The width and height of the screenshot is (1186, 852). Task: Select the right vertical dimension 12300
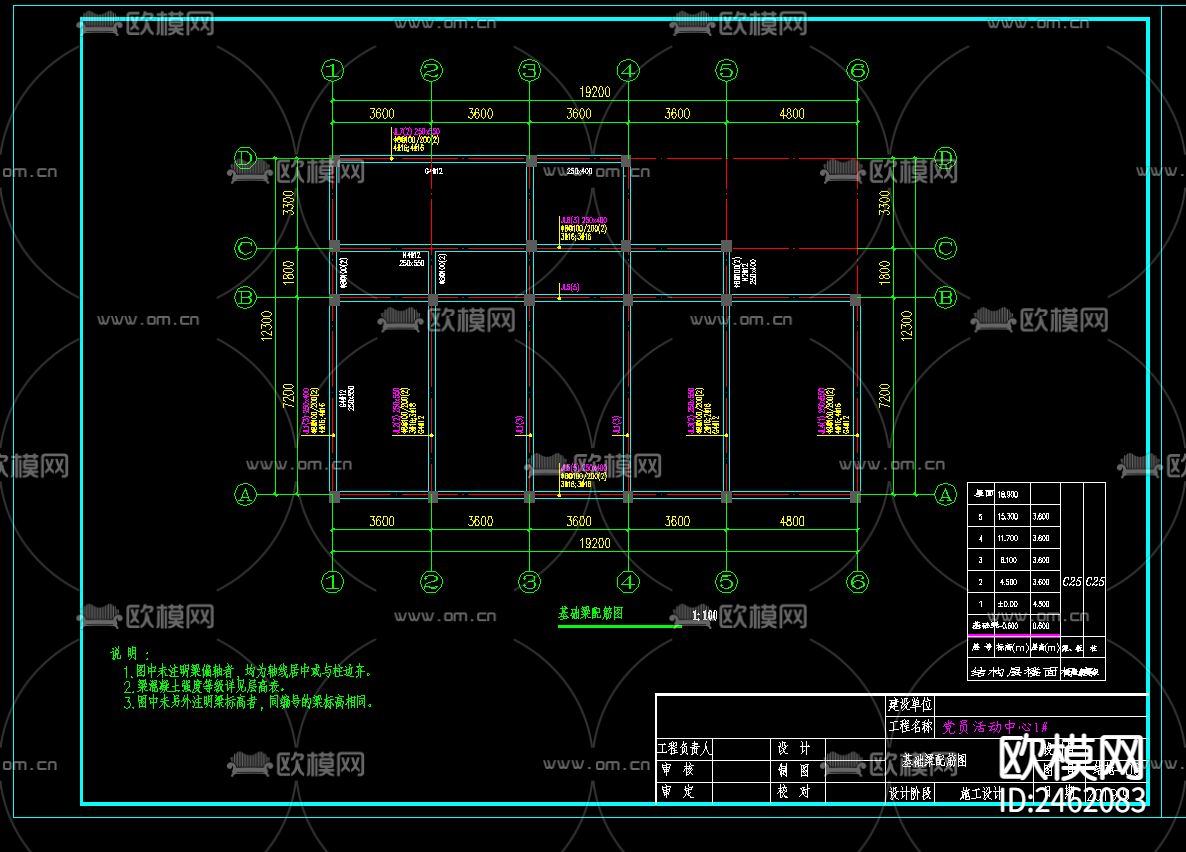(x=907, y=325)
